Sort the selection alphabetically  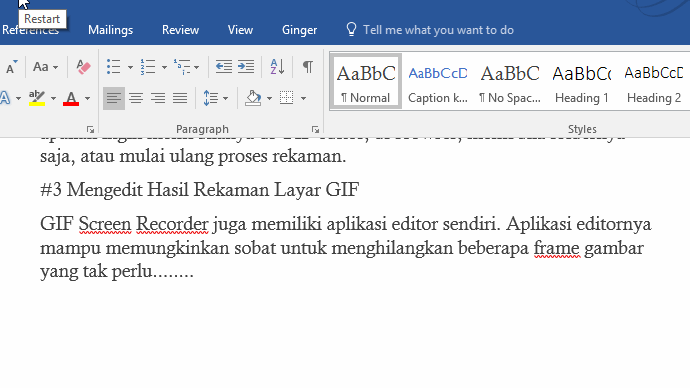(277, 67)
